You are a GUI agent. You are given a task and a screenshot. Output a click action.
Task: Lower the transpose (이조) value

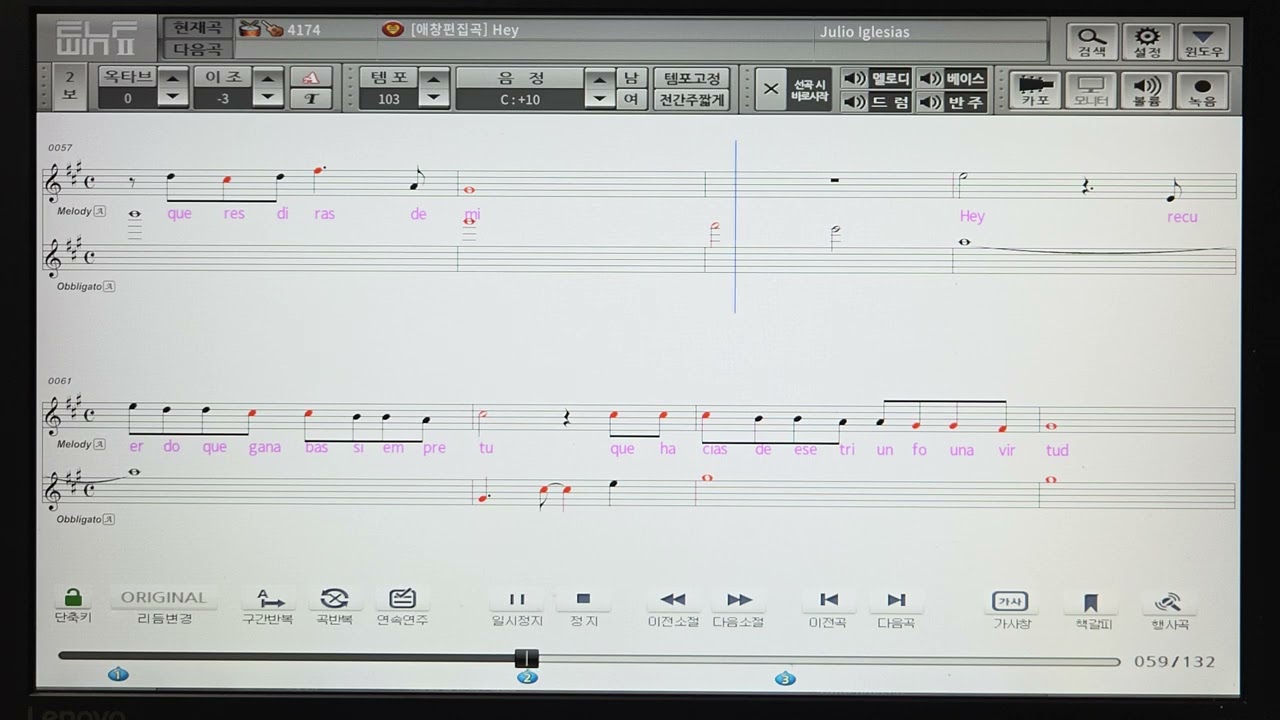pyautogui.click(x=268, y=98)
